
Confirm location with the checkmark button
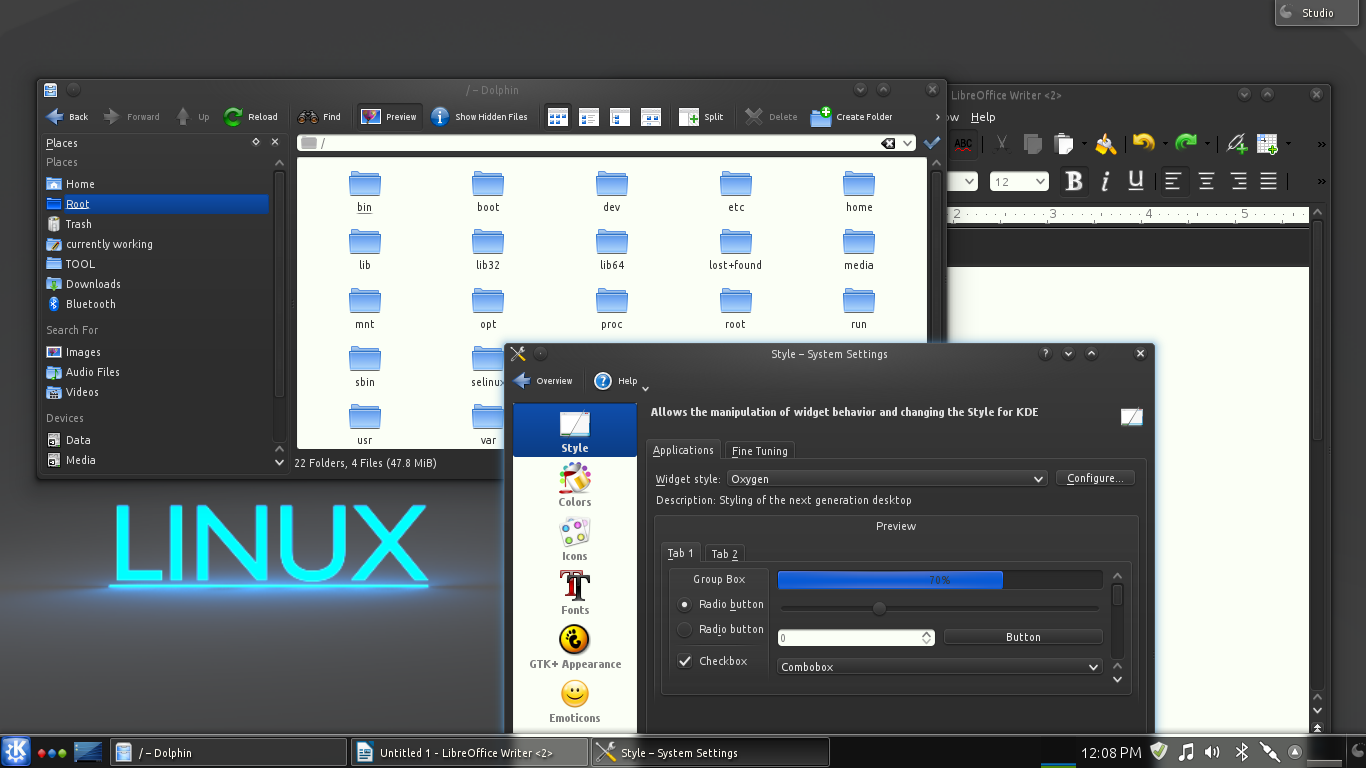[932, 143]
